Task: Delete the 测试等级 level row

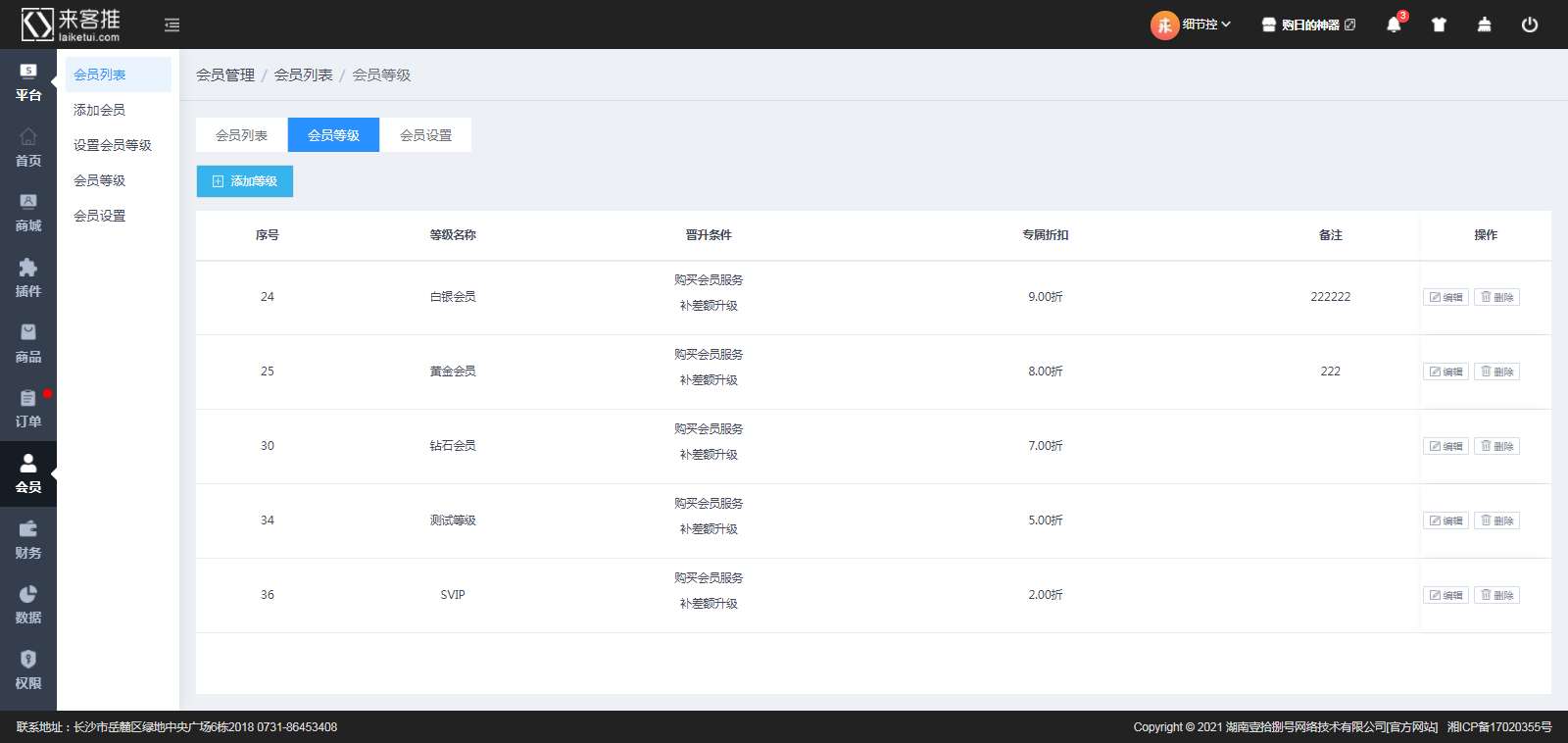Action: tap(1496, 520)
